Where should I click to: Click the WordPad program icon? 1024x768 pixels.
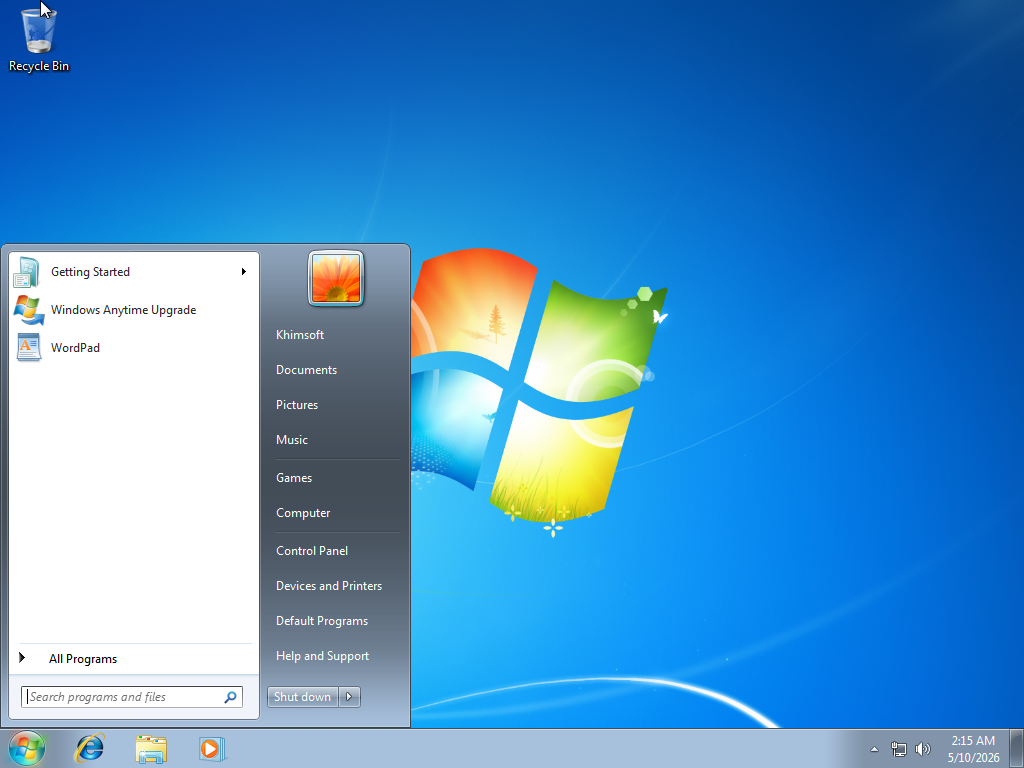[29, 347]
